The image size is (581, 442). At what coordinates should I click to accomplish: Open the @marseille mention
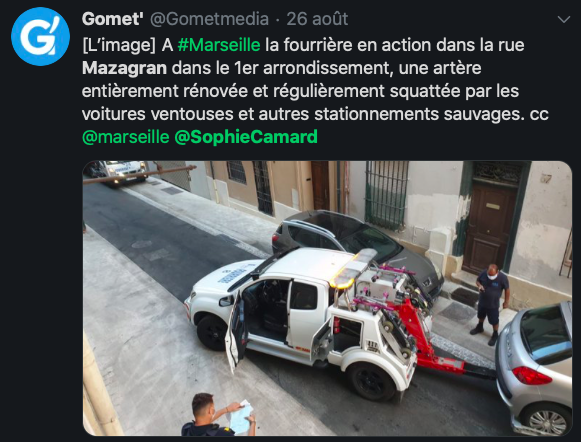pyautogui.click(x=126, y=137)
